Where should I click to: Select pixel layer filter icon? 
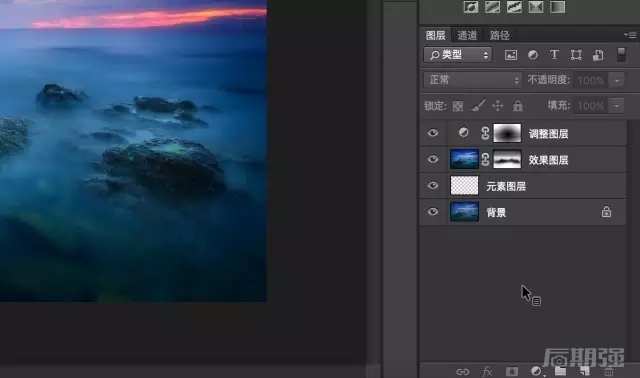[511, 55]
